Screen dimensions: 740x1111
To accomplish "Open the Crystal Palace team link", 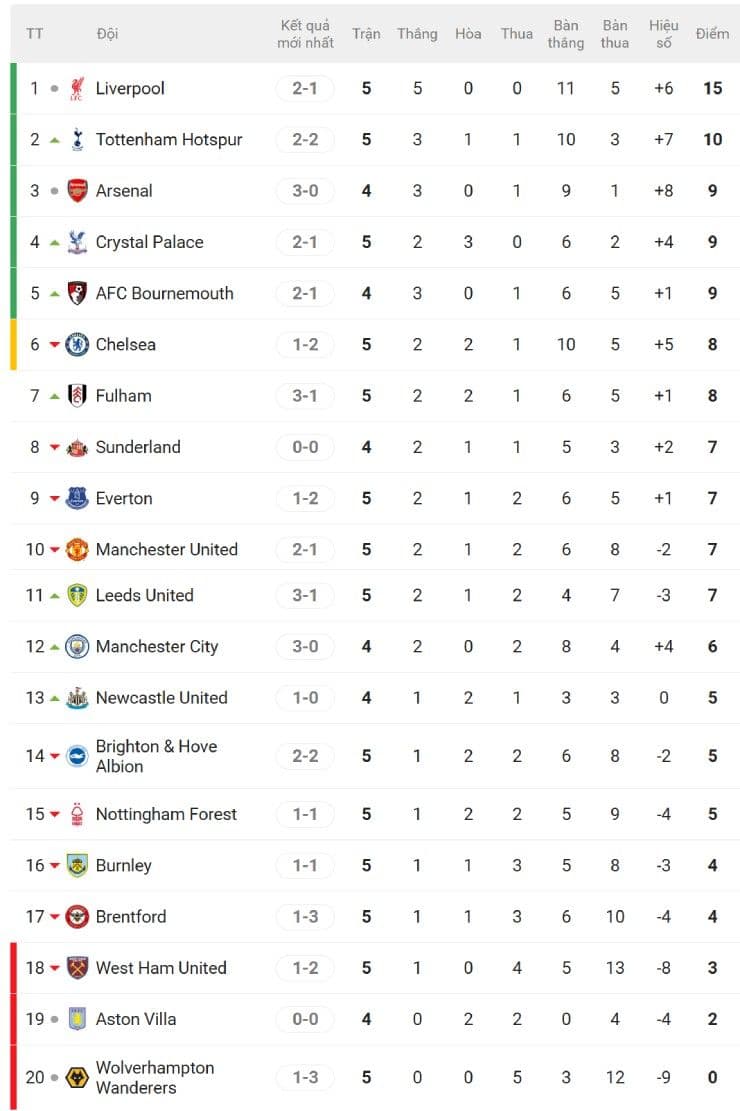I will pos(149,242).
